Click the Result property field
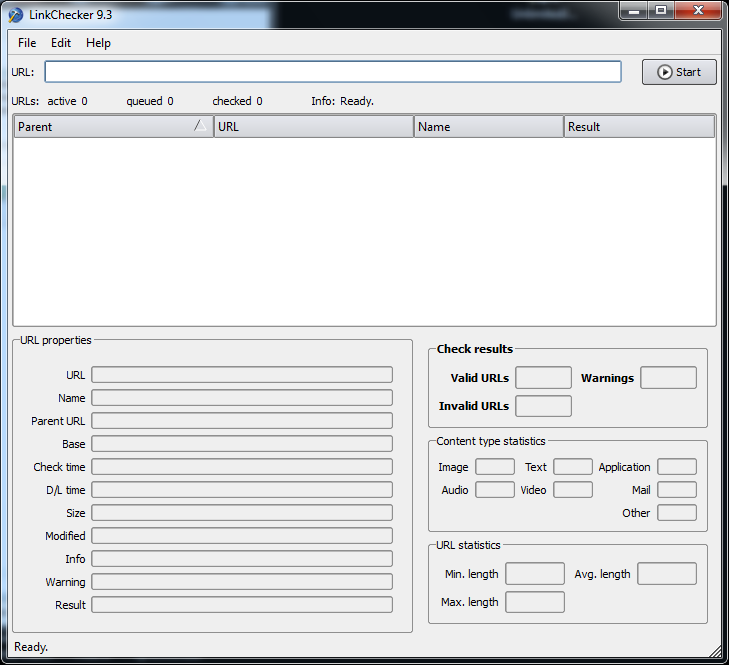 pos(242,605)
